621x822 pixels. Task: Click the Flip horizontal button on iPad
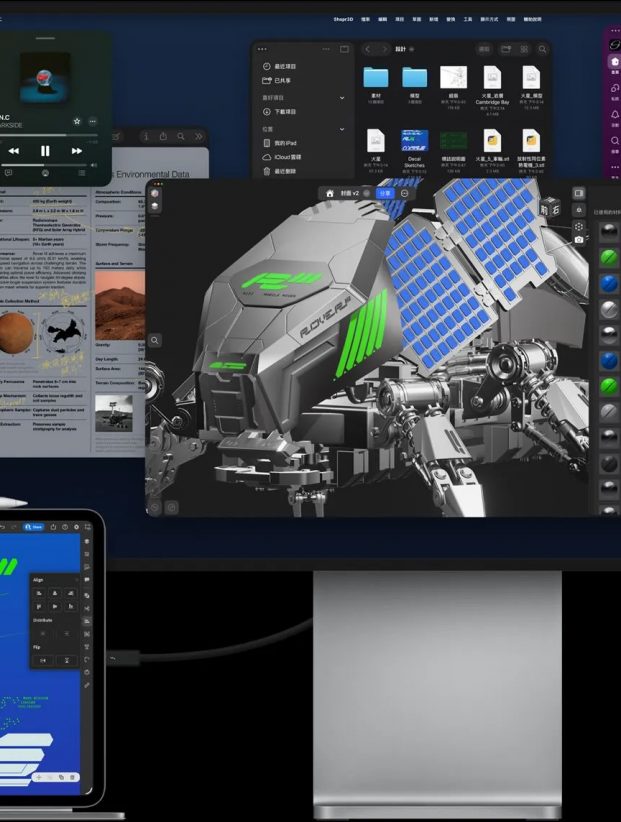(41, 661)
